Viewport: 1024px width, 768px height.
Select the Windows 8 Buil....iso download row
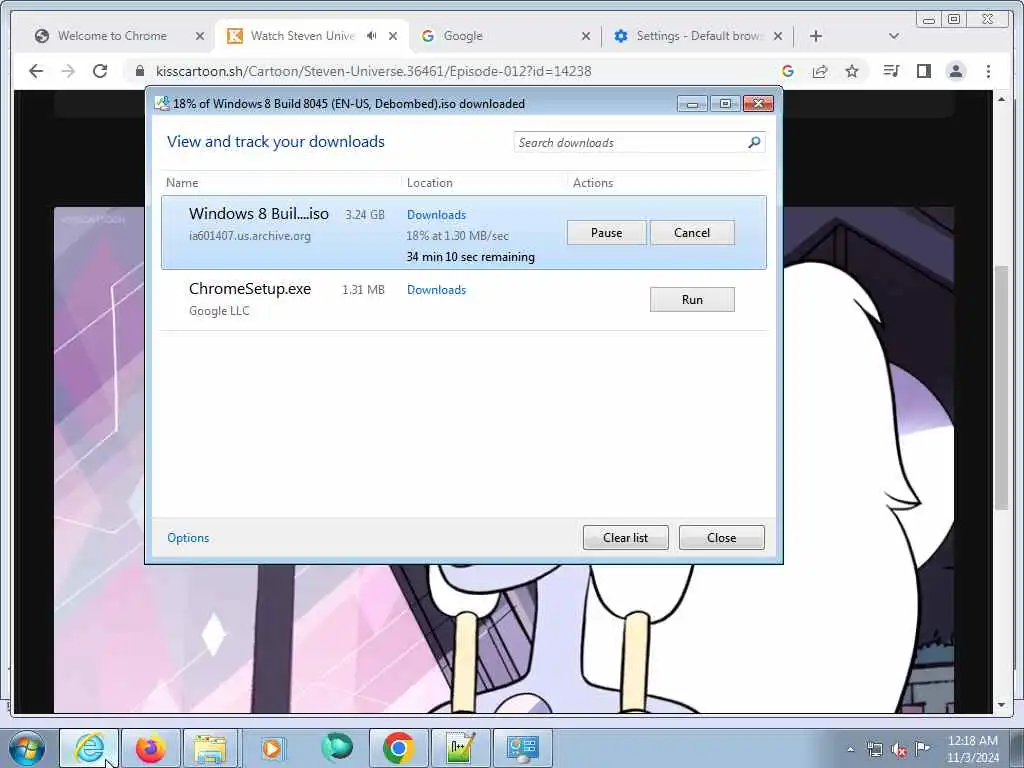coord(464,232)
